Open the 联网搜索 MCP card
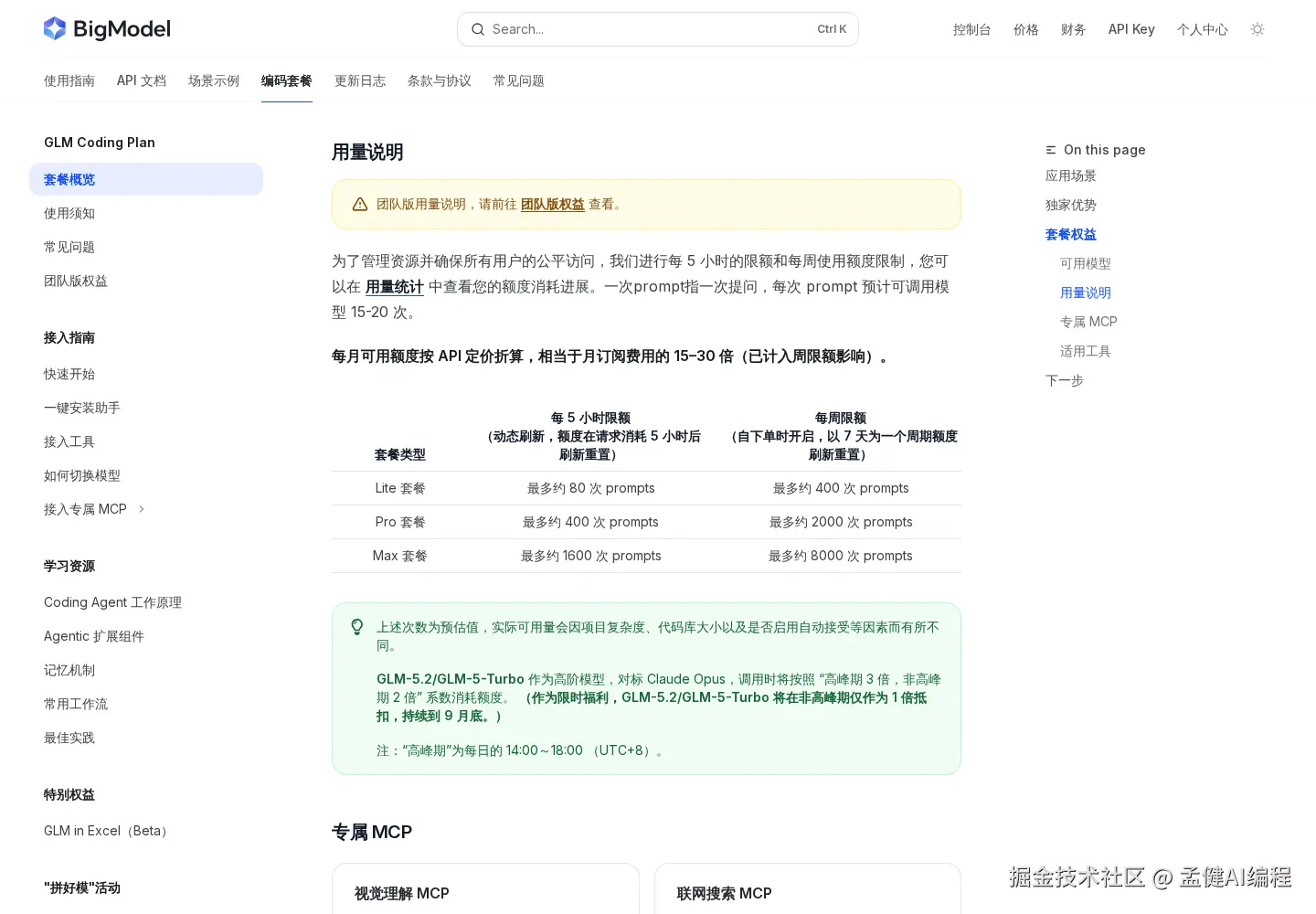 pos(808,888)
